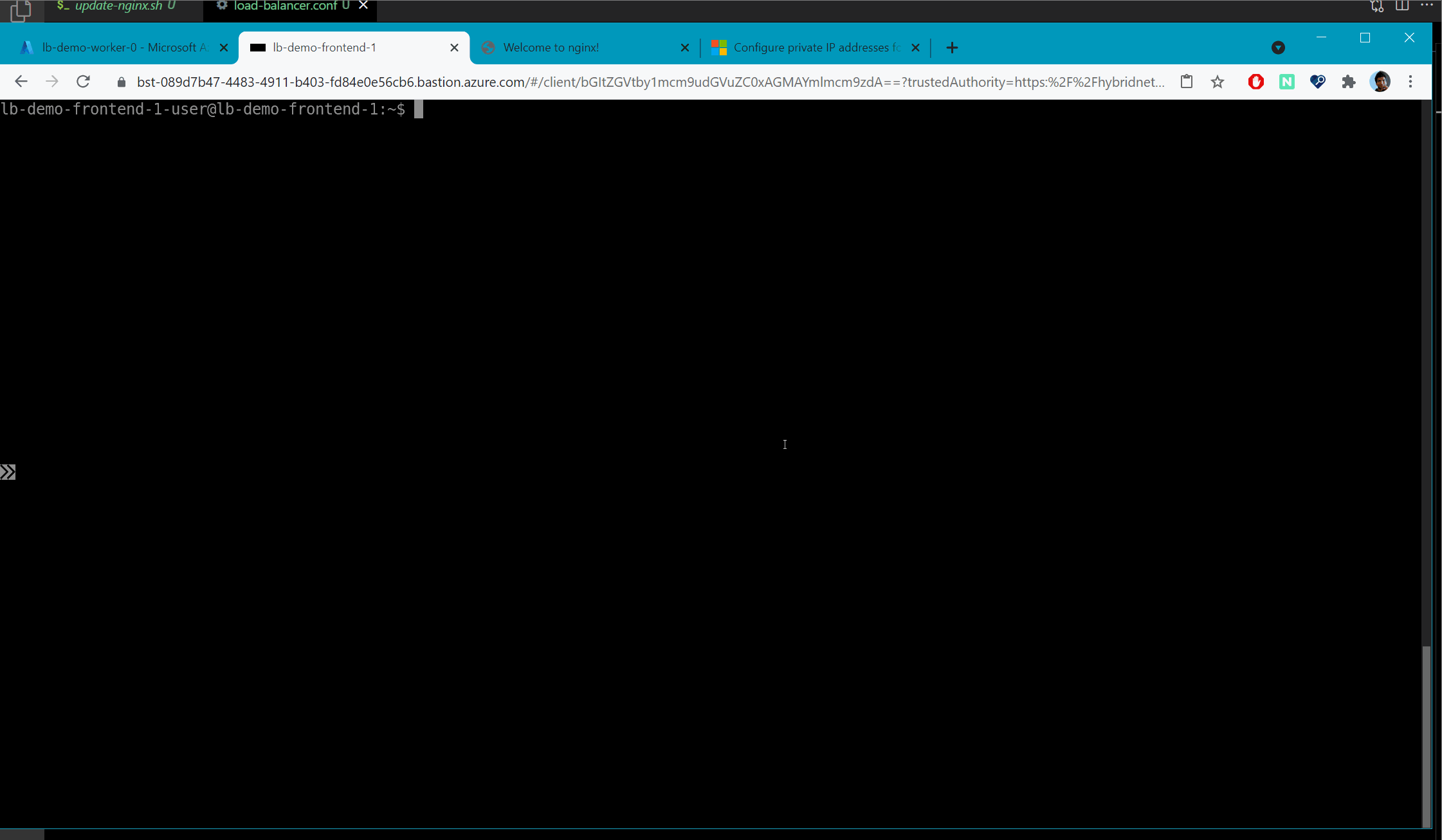Image resolution: width=1442 pixels, height=840 pixels.
Task: Open the blue heart extension
Action: (x=1317, y=82)
